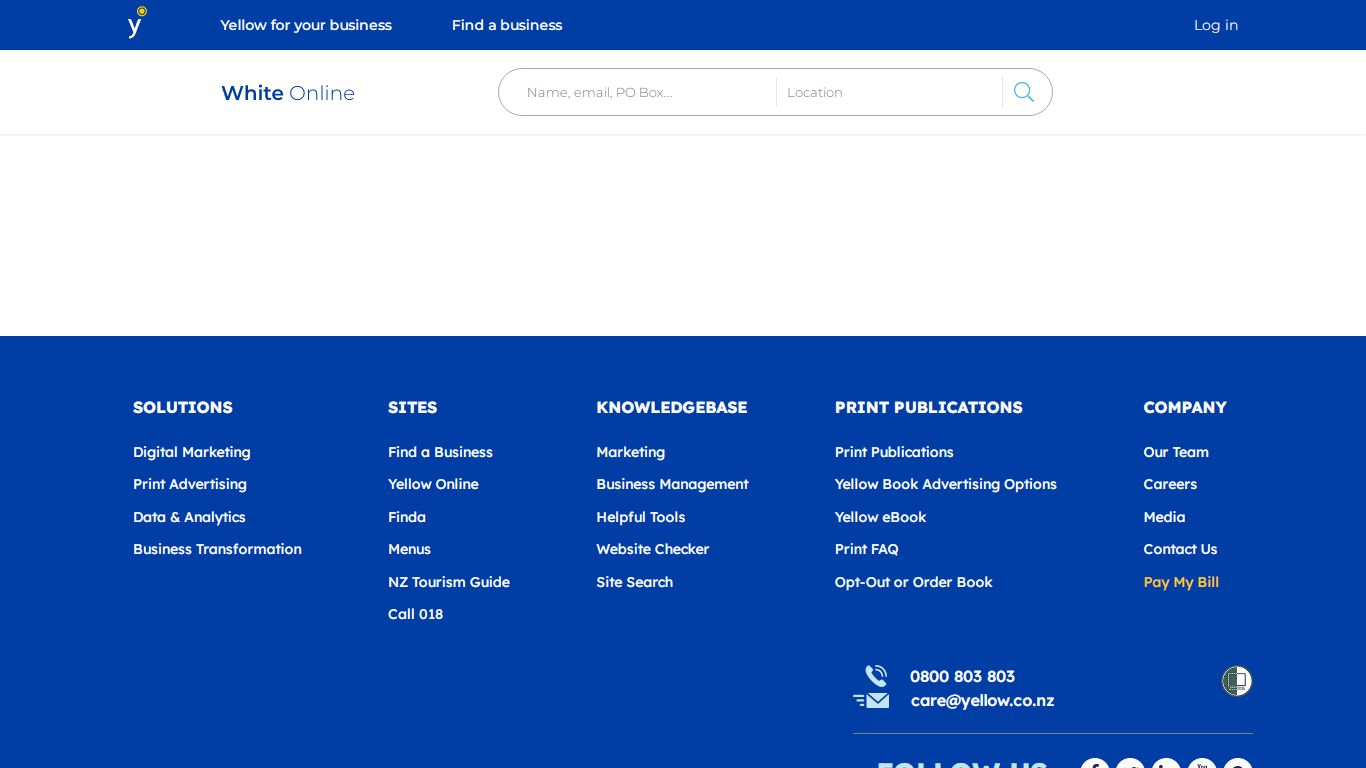Open 'Find a business' in top navigation
Screen dimensions: 1366x768
507,25
